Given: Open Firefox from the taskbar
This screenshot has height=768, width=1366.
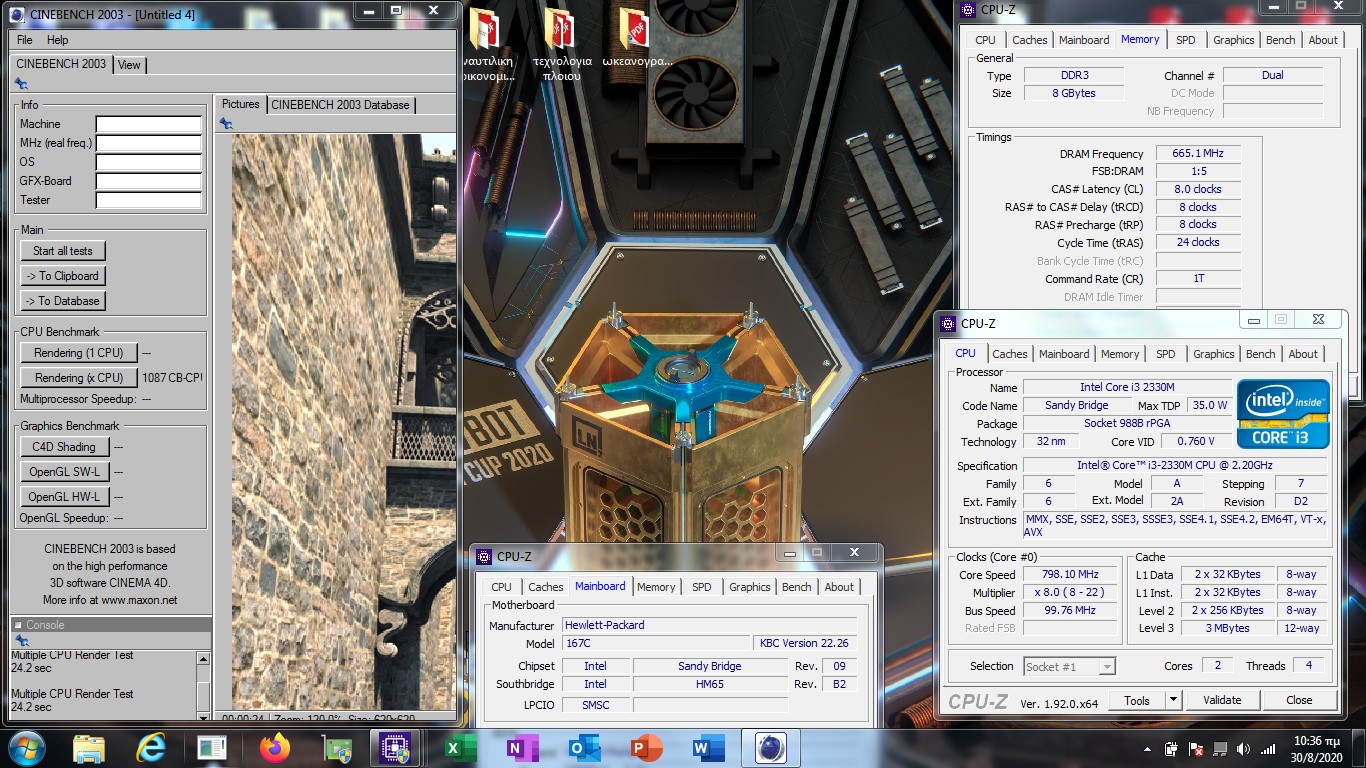Looking at the screenshot, I should [274, 748].
